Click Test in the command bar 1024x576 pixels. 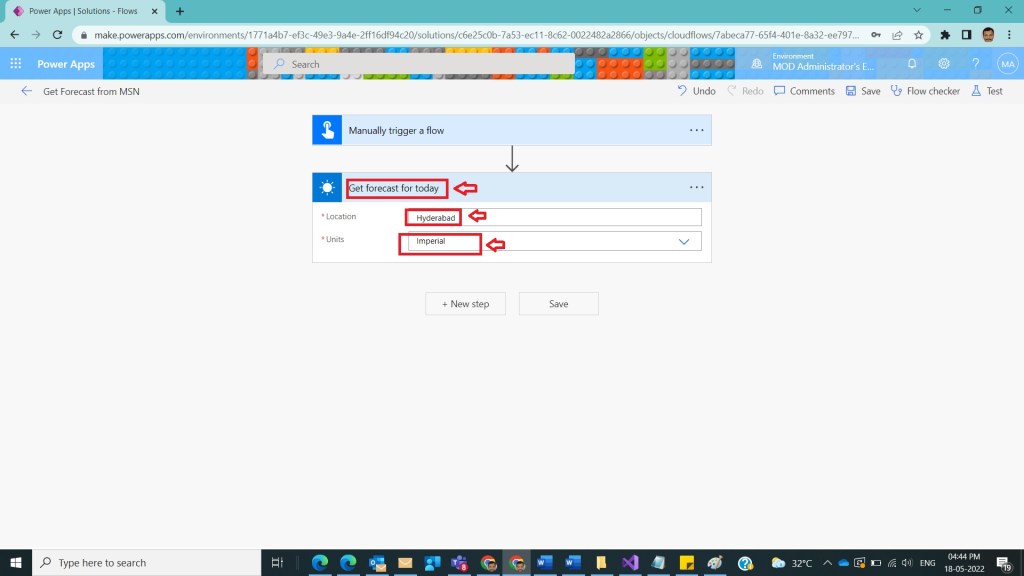pyautogui.click(x=986, y=91)
